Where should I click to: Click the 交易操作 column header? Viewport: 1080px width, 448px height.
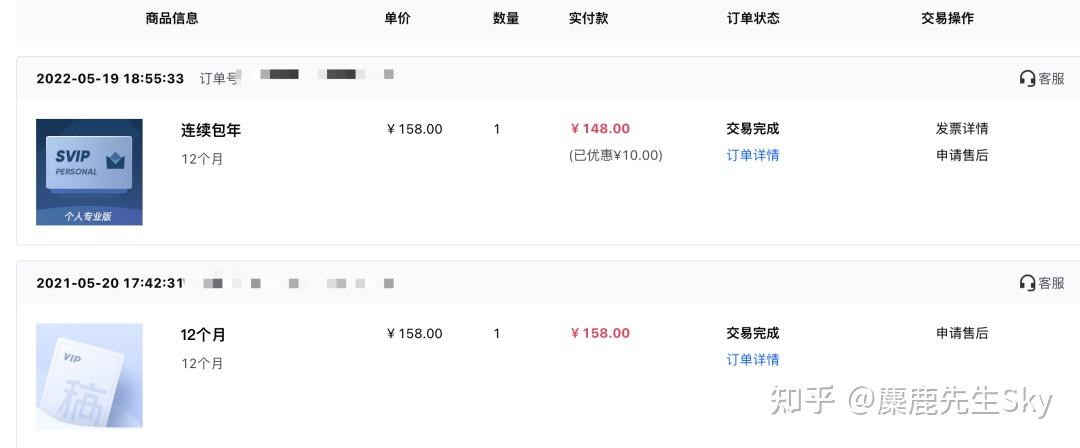pyautogui.click(x=946, y=18)
